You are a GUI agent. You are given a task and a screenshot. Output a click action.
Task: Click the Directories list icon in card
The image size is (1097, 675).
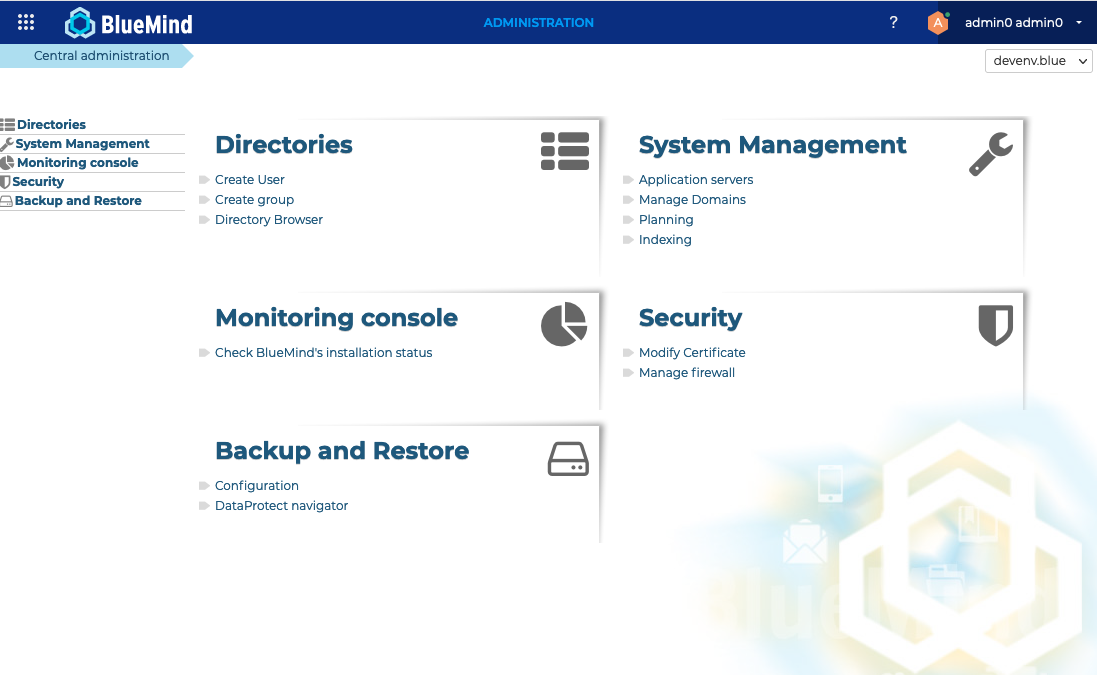[x=565, y=151]
